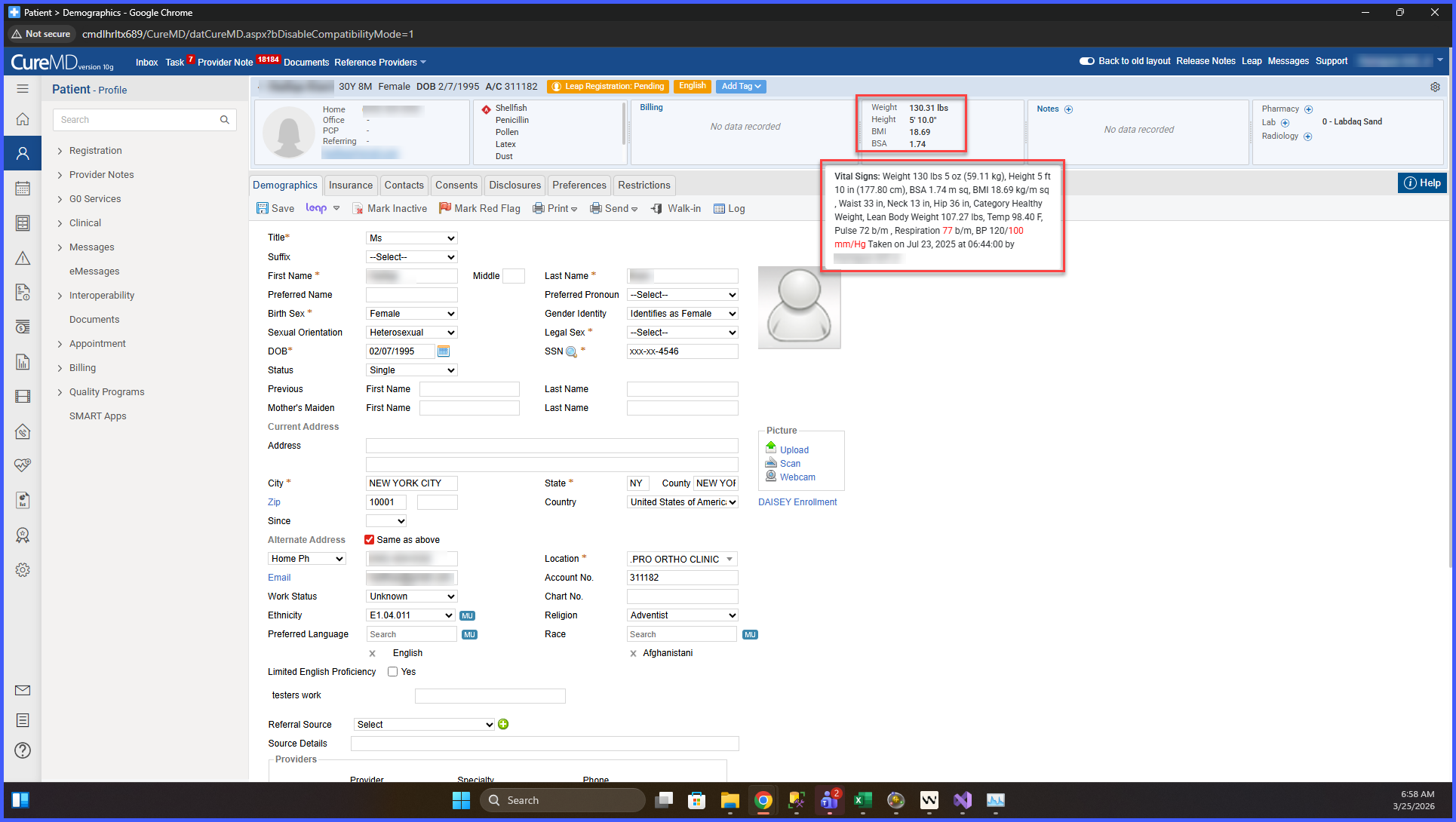Open the Title dropdown showing Ms
Viewport: 1456px width, 822px height.
412,238
